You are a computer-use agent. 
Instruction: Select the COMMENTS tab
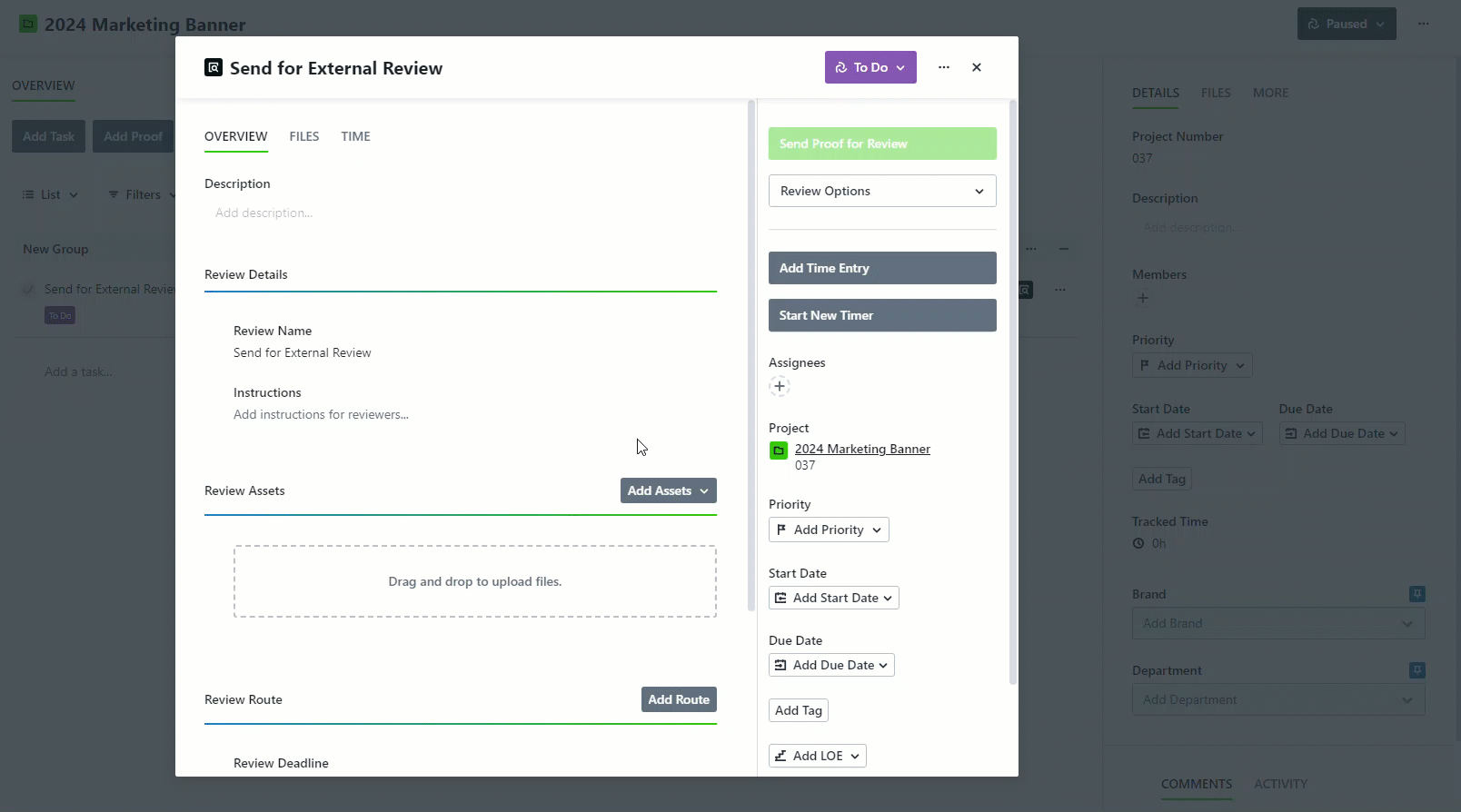1197,784
